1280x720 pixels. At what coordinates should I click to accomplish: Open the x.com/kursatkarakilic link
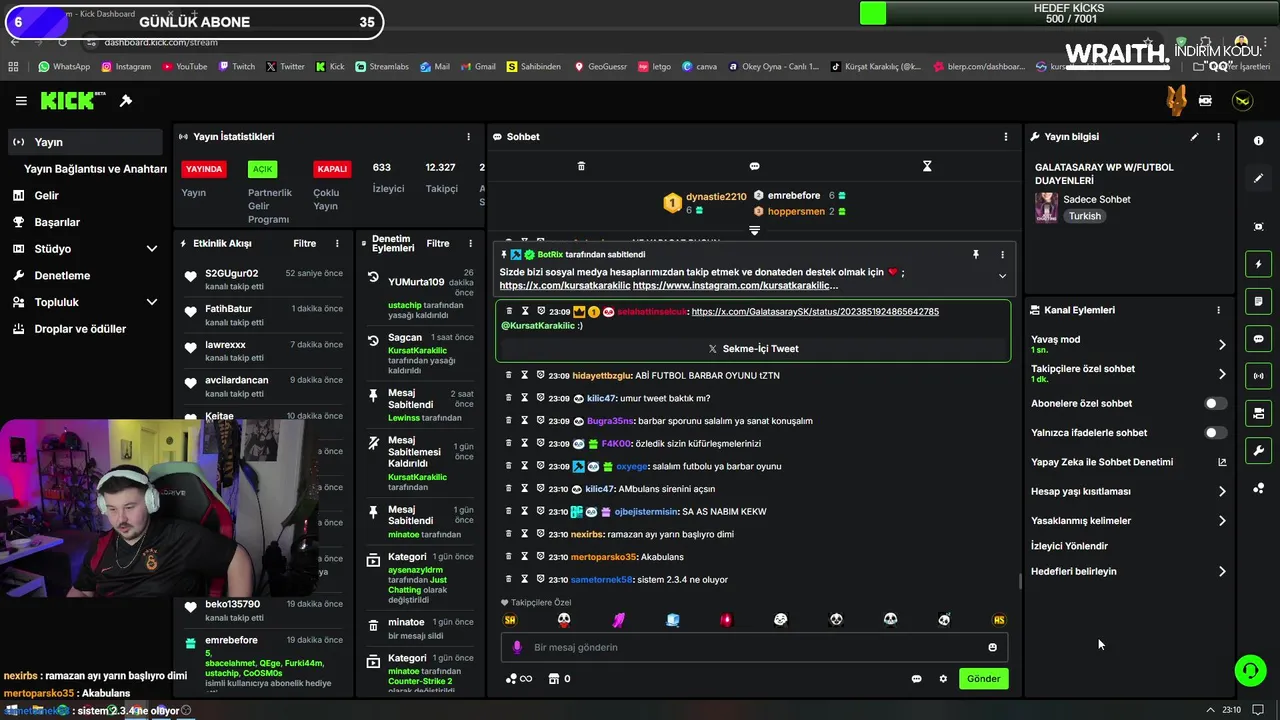click(x=565, y=286)
